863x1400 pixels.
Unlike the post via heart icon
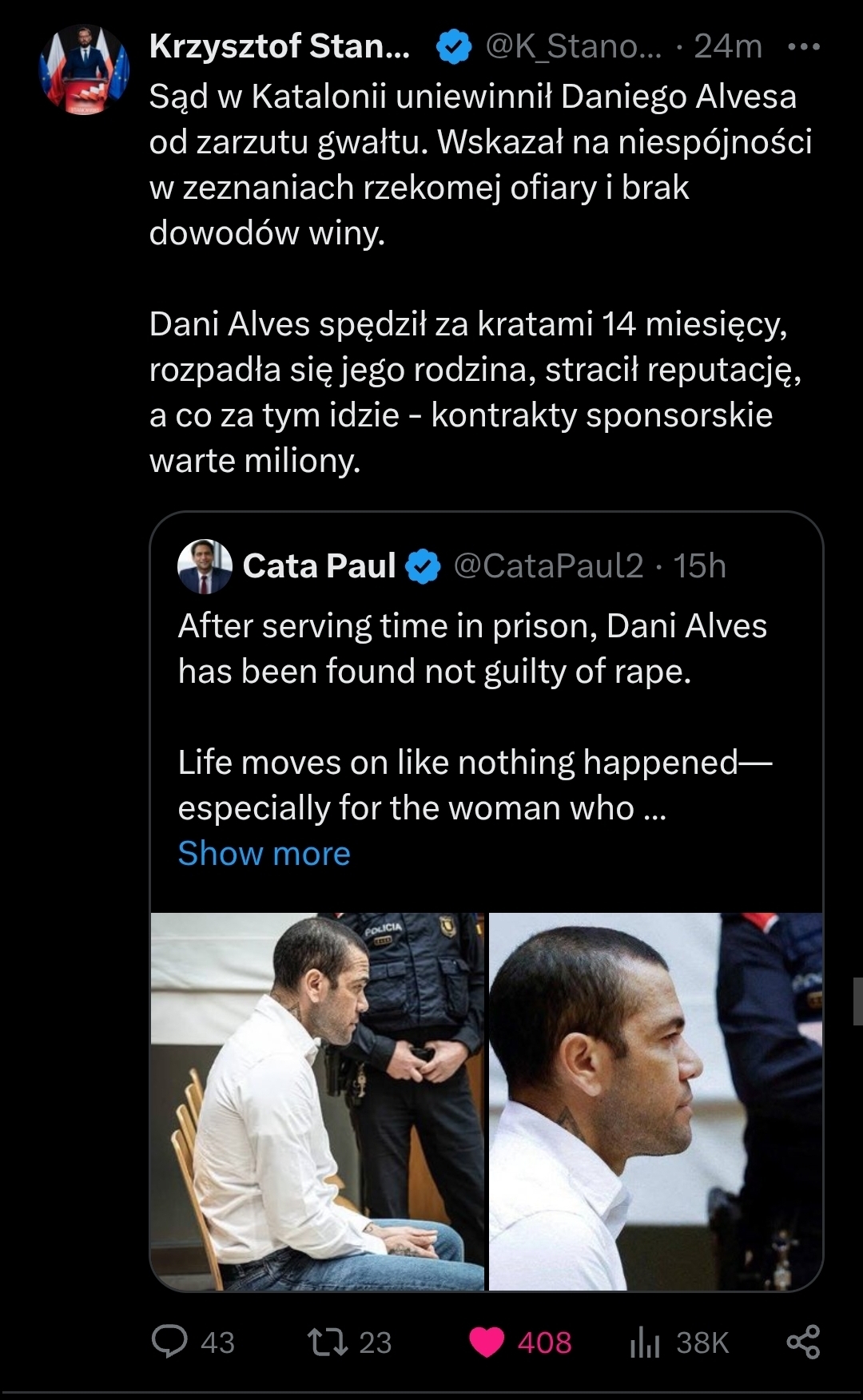click(487, 1342)
